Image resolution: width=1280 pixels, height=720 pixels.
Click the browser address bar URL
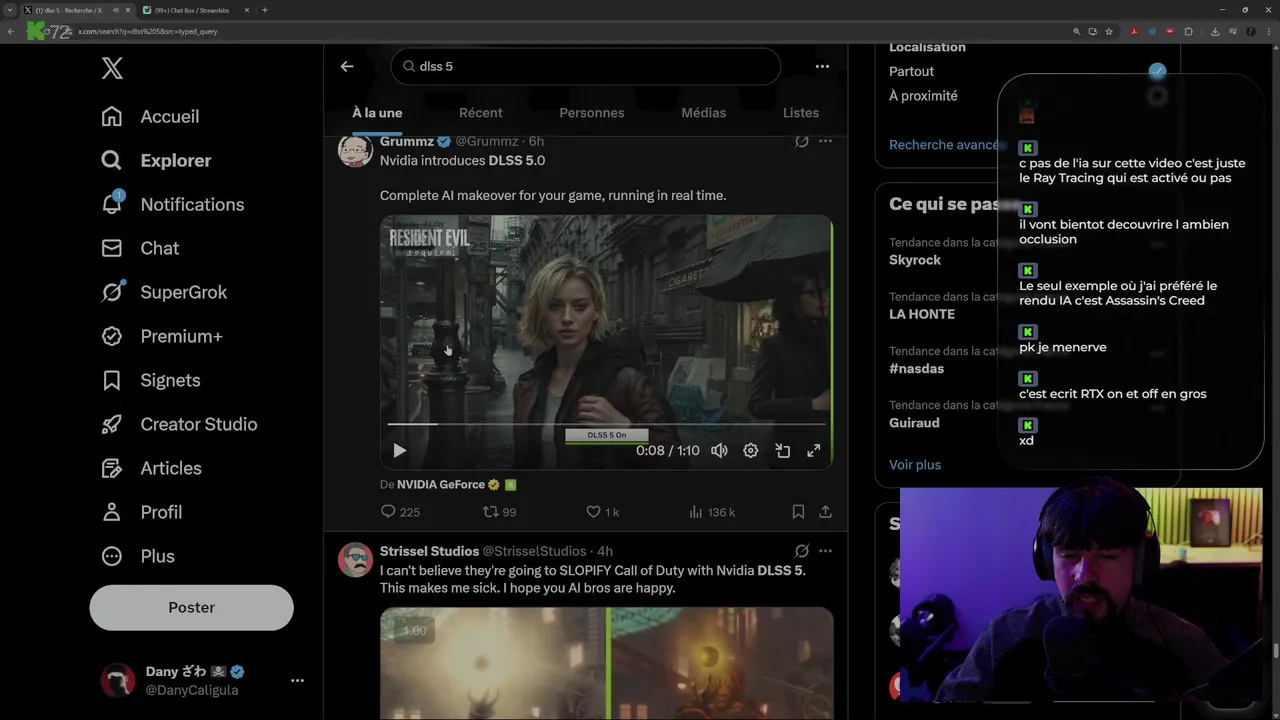[x=148, y=31]
